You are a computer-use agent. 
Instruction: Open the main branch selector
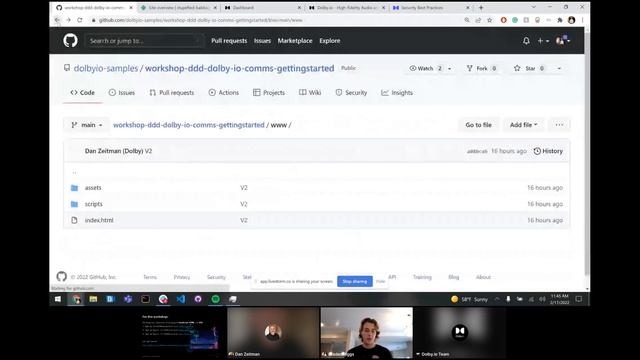[x=87, y=125]
